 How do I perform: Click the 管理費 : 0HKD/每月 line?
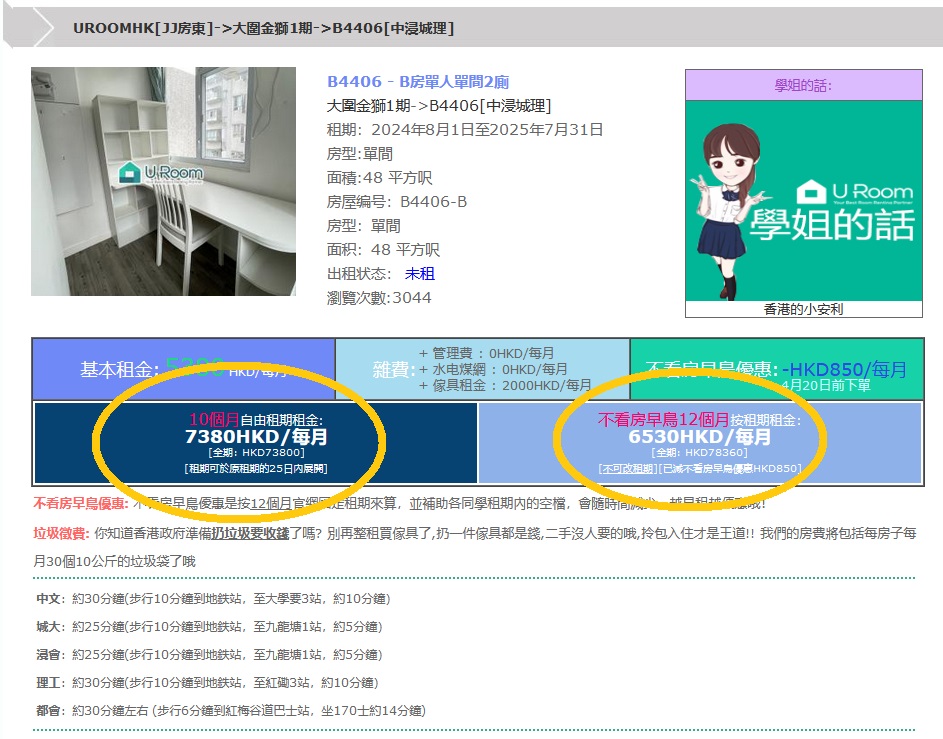click(487, 353)
